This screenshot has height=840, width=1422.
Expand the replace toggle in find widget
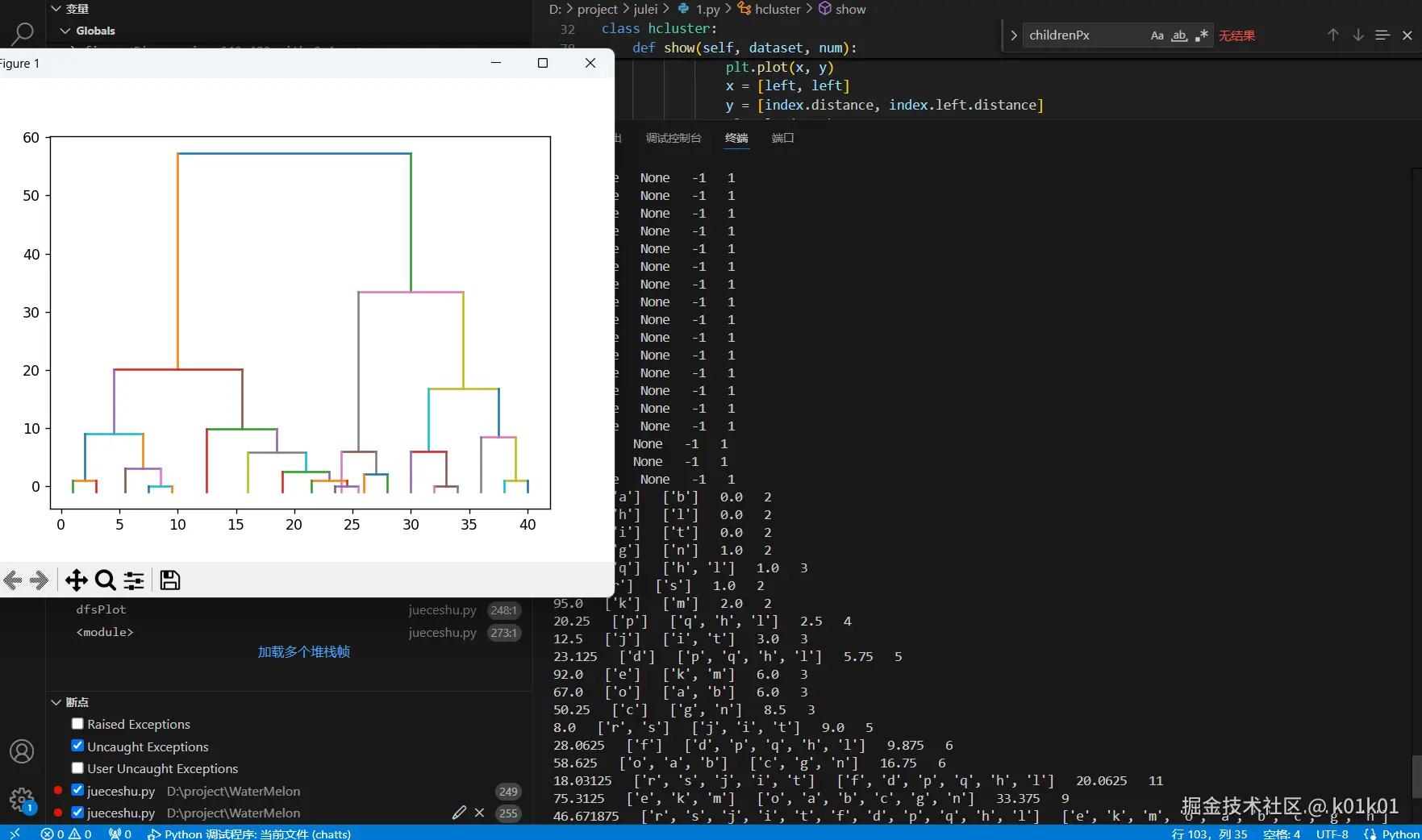point(1013,35)
